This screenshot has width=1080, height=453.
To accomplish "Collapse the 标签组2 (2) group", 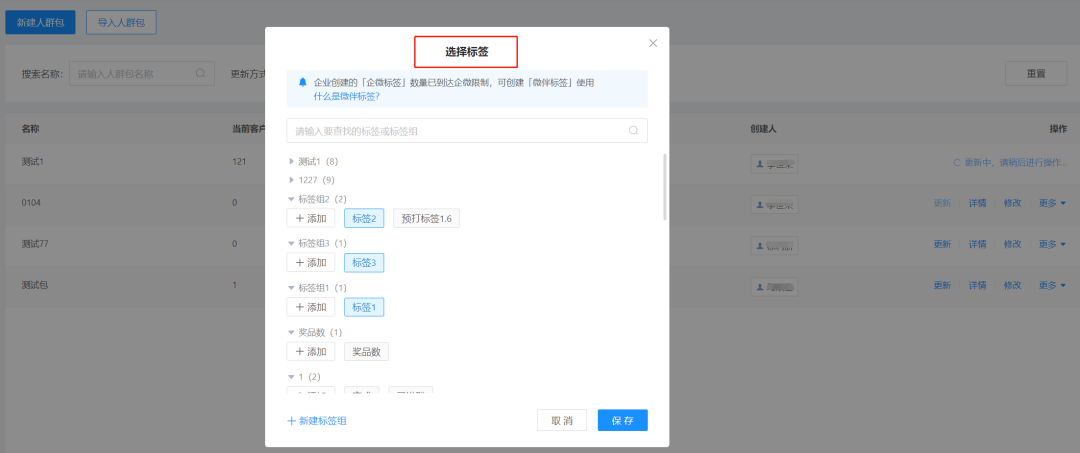I will (291, 199).
